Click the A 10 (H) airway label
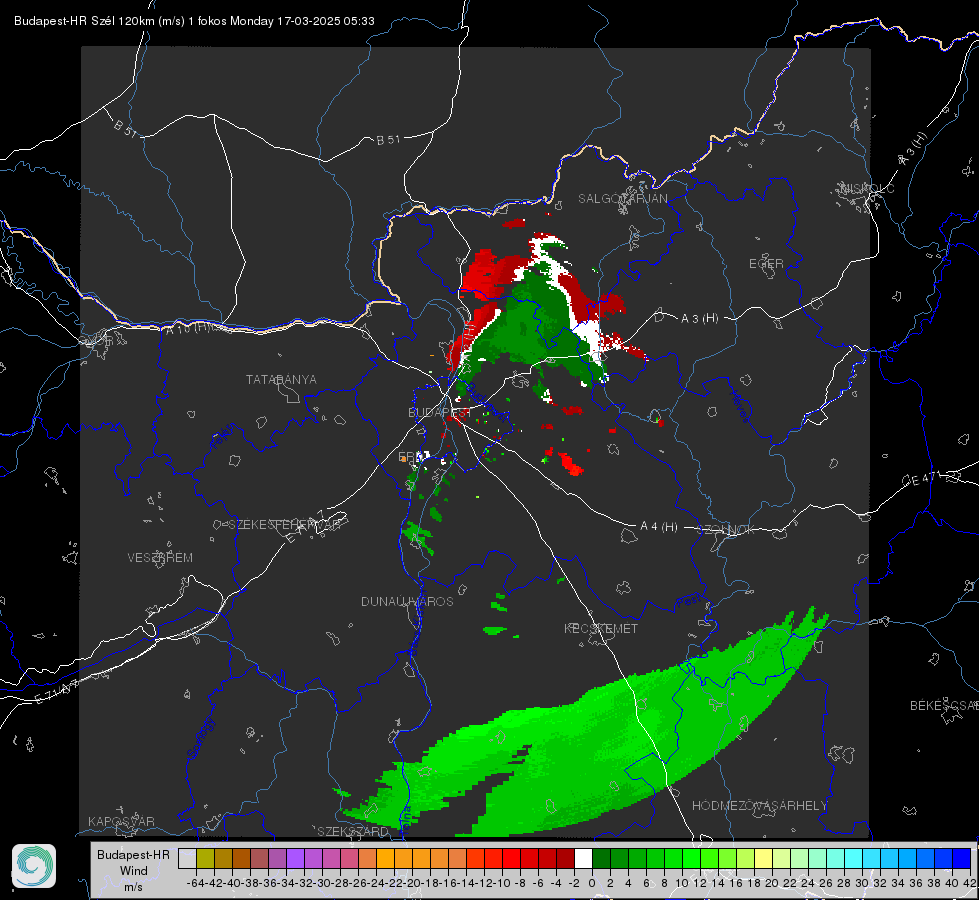This screenshot has height=900, width=979. click(x=187, y=329)
